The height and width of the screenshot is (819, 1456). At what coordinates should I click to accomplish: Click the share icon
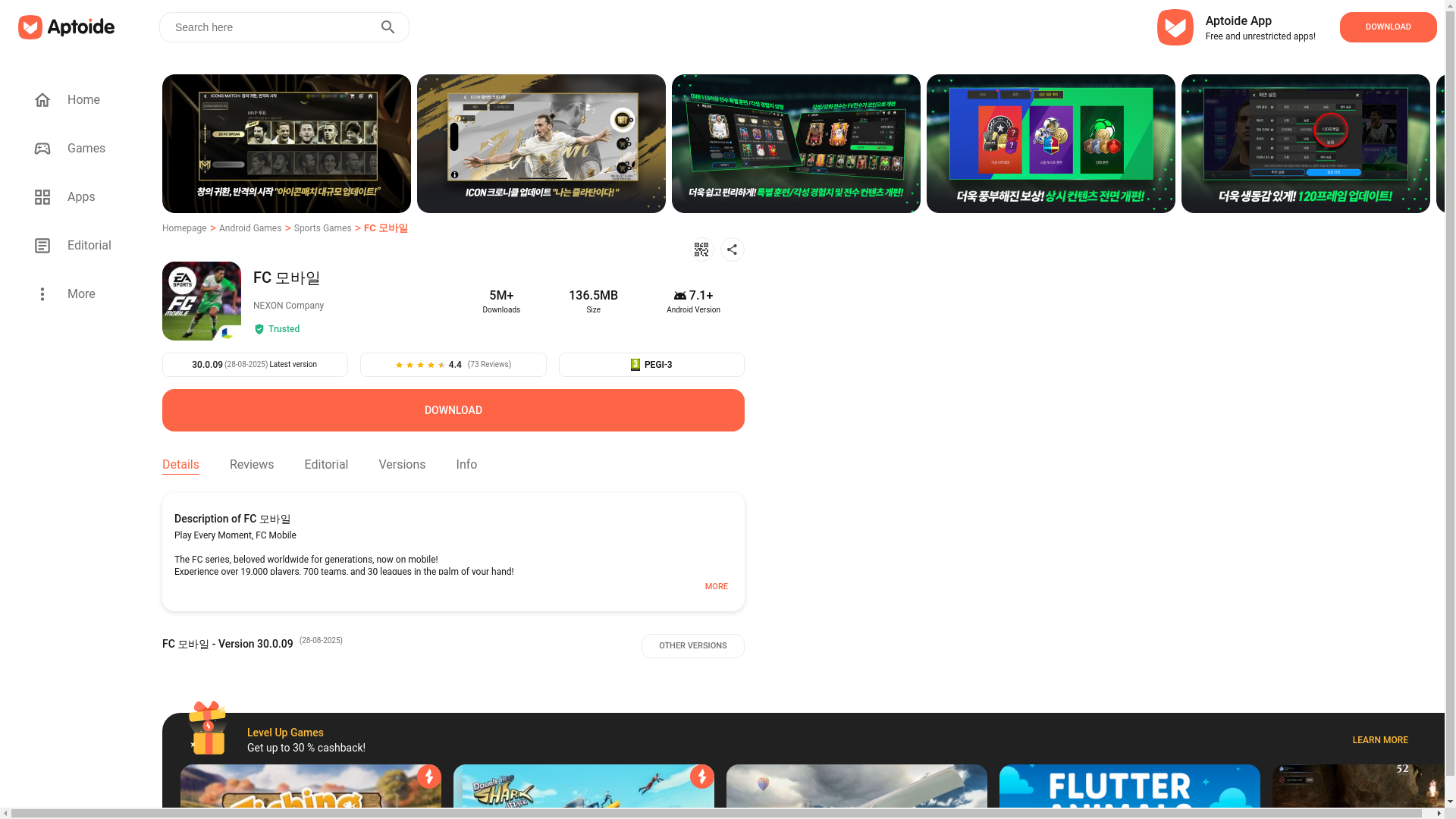click(733, 249)
